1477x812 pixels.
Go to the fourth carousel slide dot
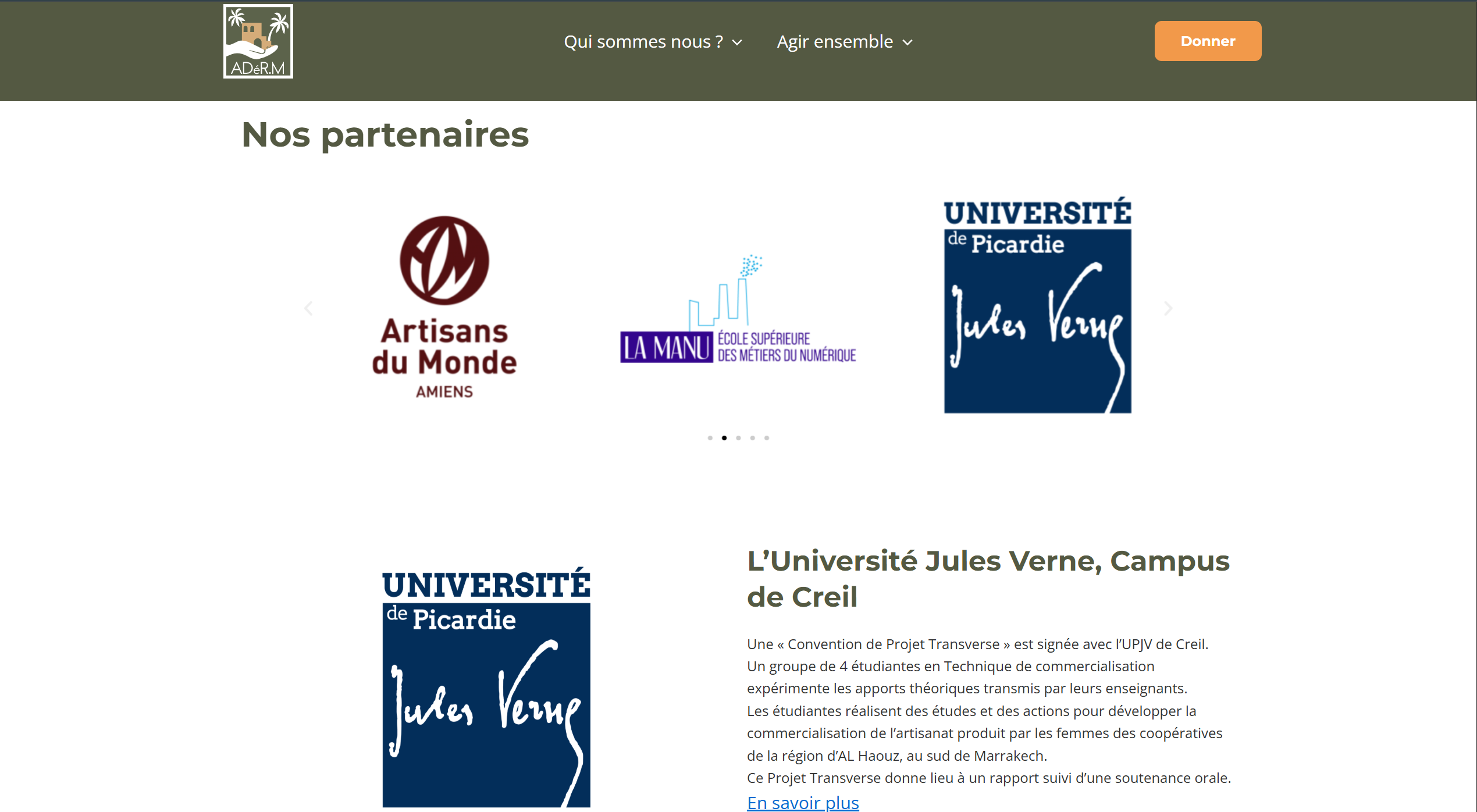pyautogui.click(x=753, y=438)
